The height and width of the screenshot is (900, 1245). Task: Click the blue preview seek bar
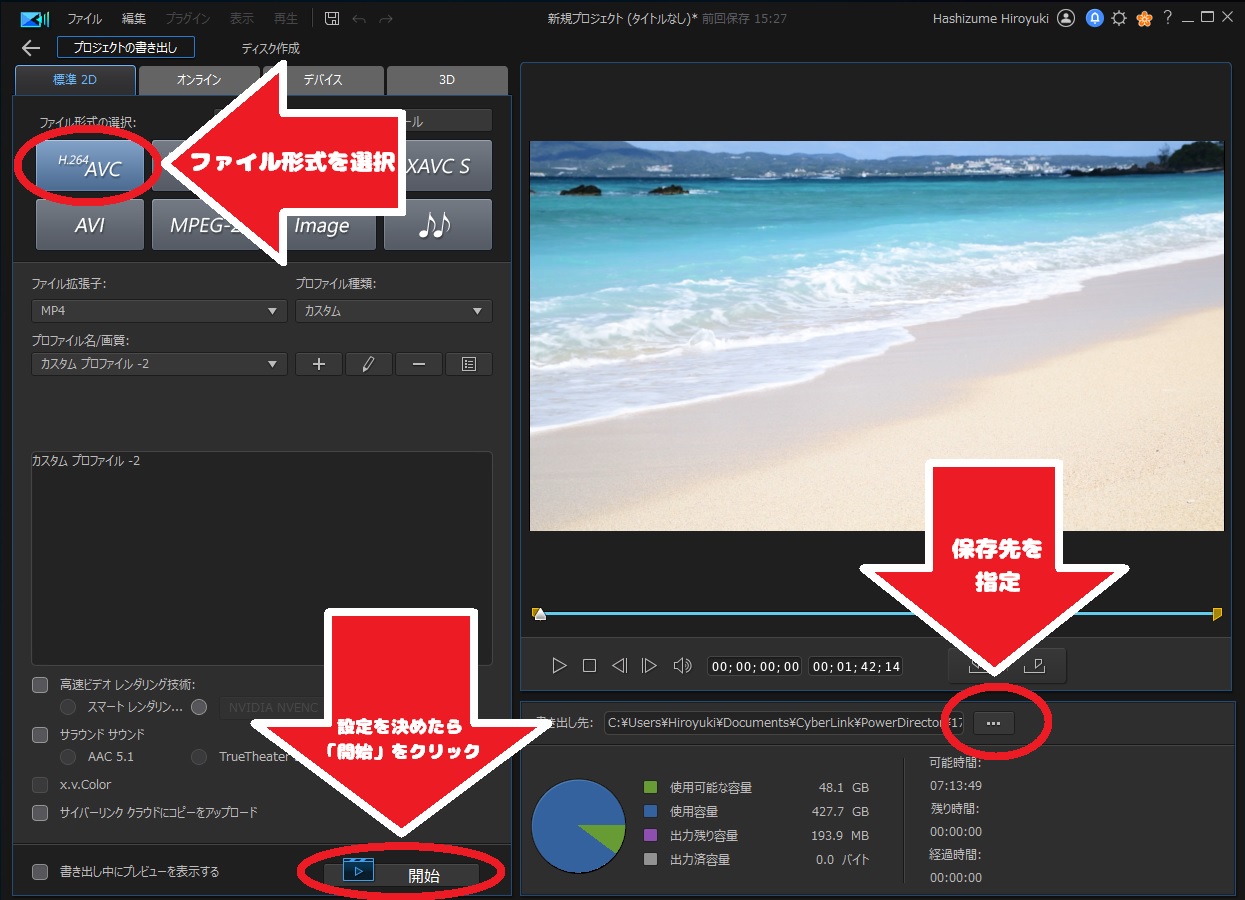pyautogui.click(x=877, y=613)
